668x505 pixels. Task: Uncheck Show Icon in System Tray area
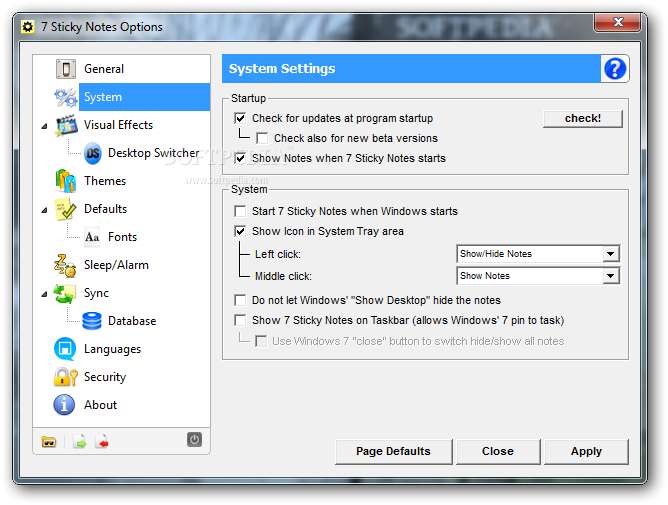(x=240, y=231)
